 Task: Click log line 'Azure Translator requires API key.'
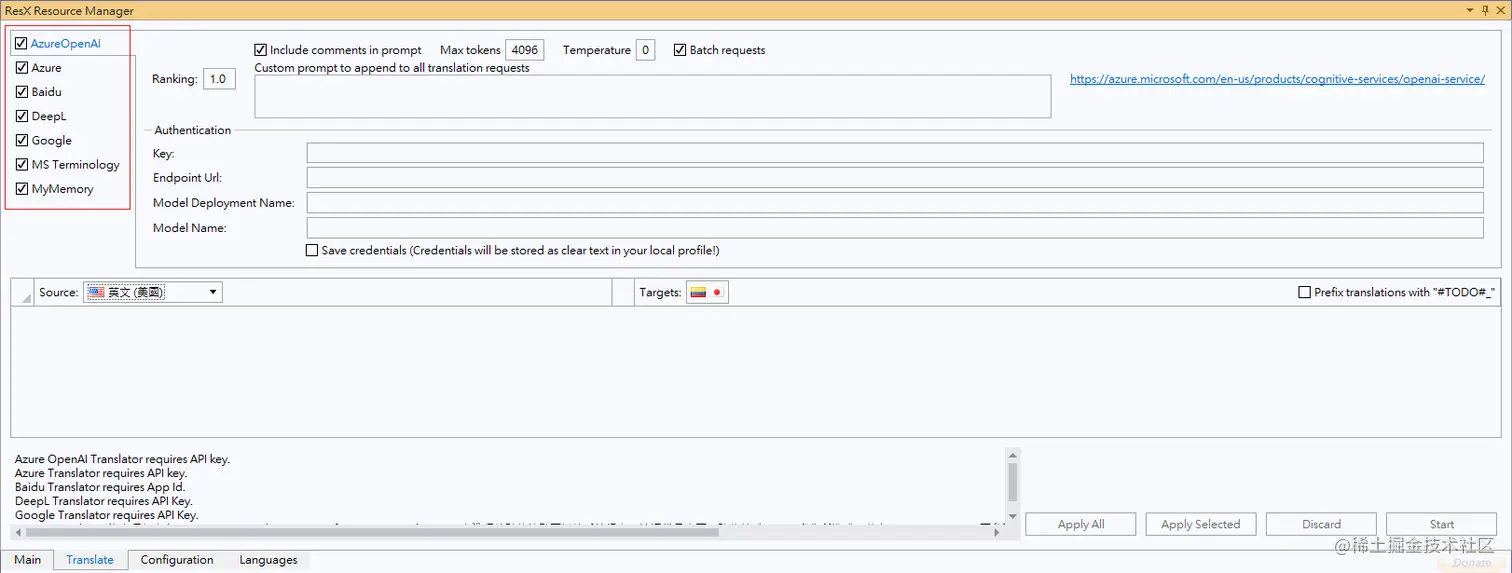point(101,473)
